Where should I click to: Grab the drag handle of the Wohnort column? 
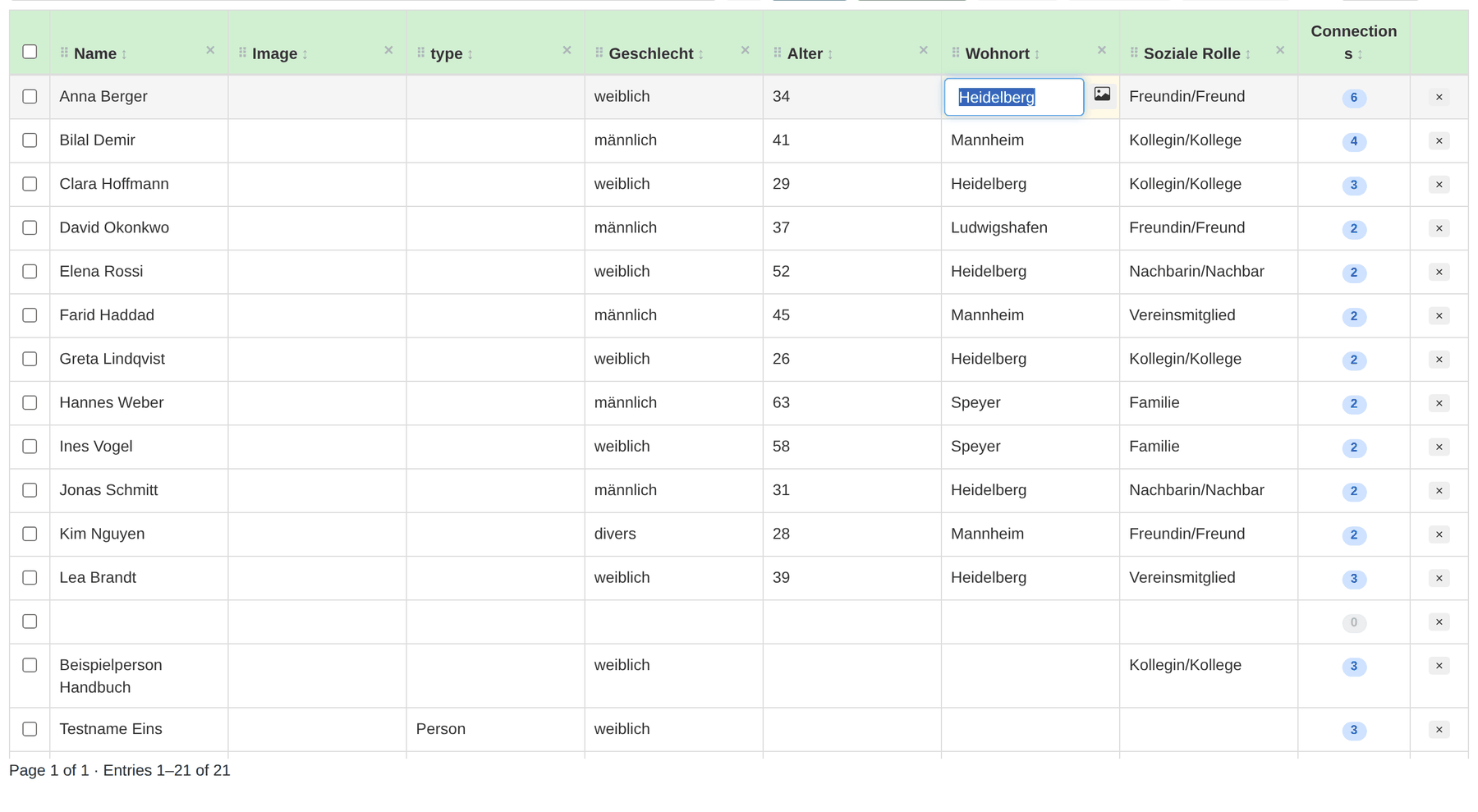pyautogui.click(x=956, y=53)
